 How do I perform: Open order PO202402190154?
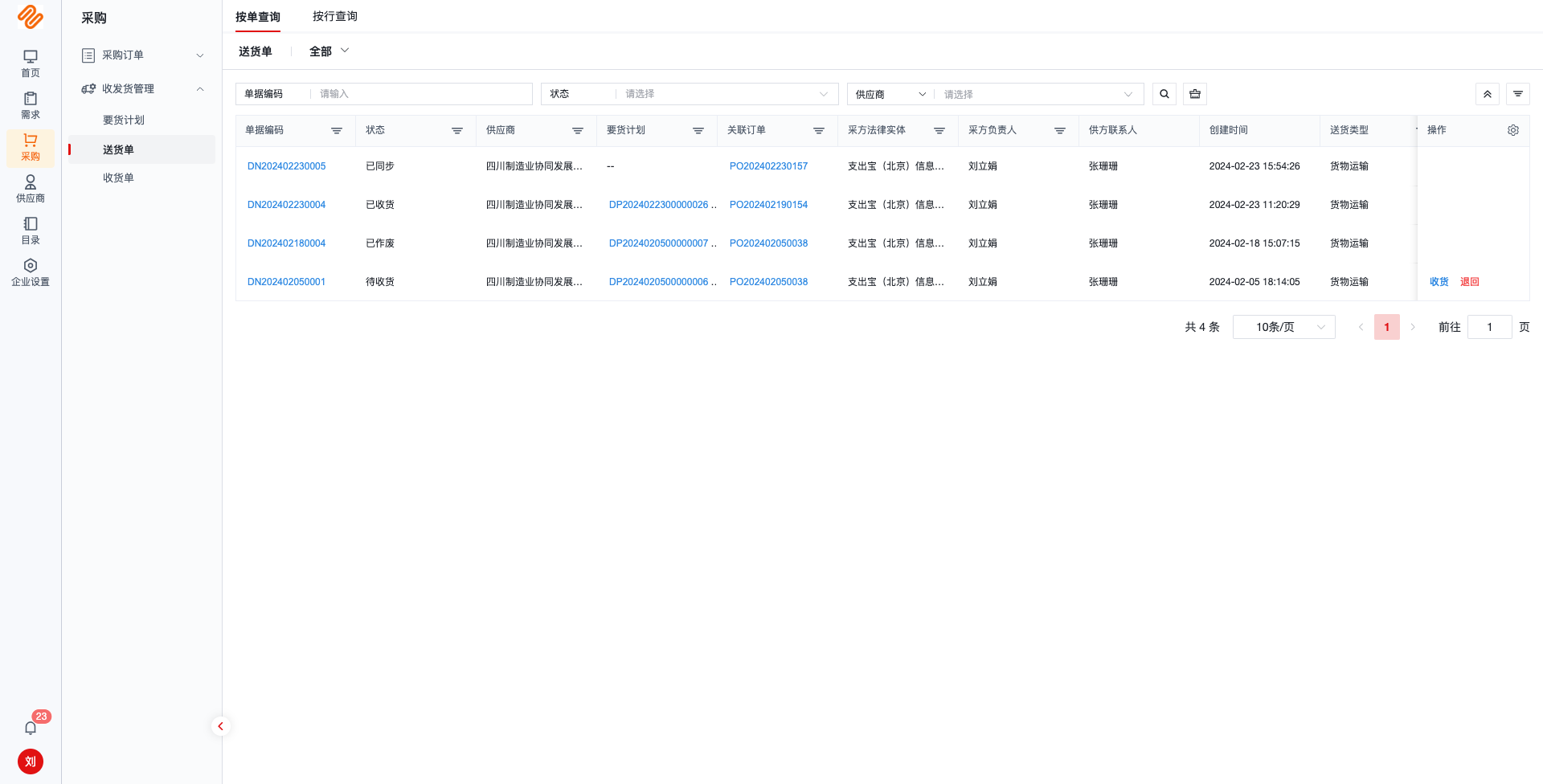click(768, 205)
